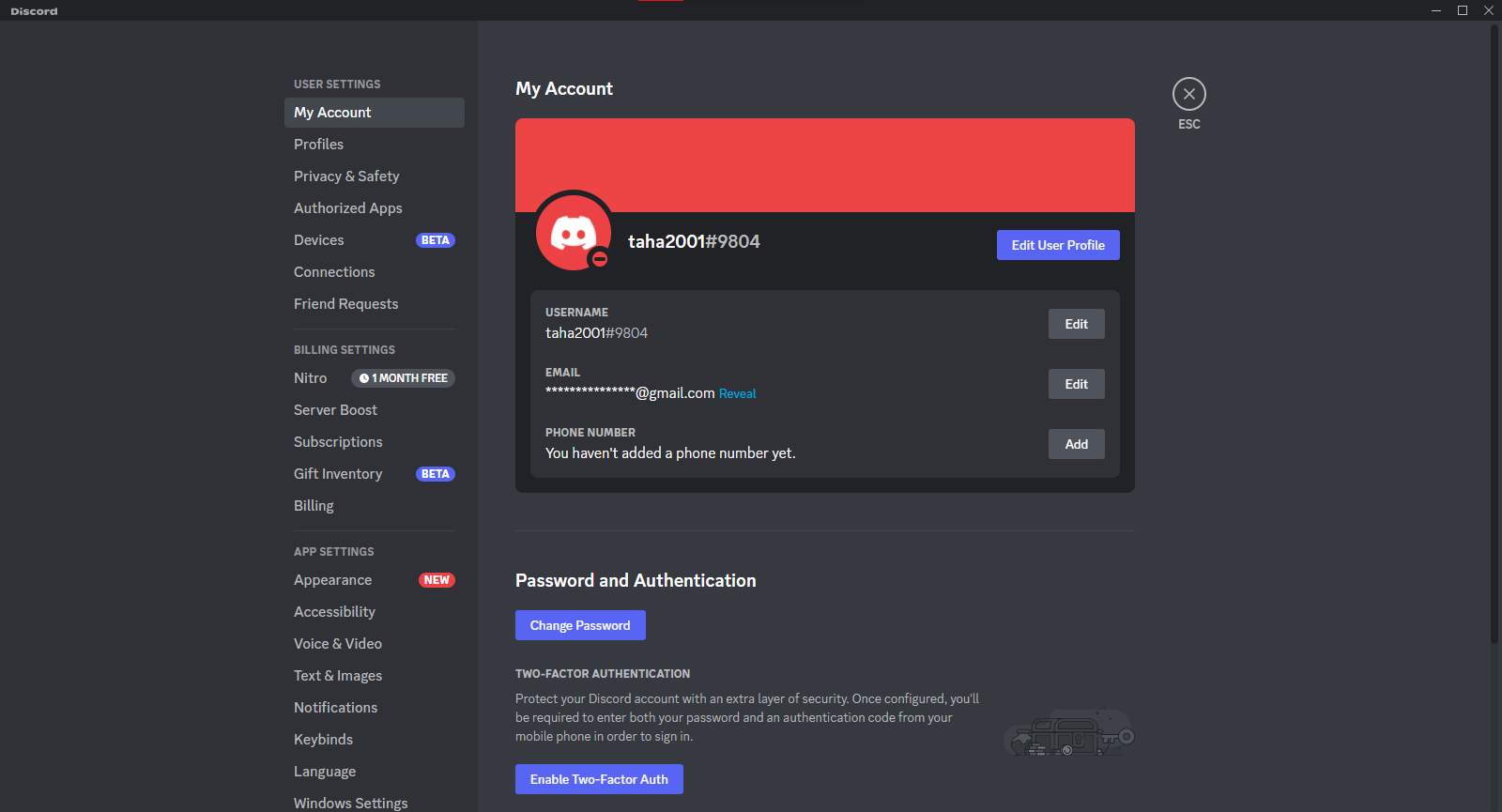This screenshot has width=1502, height=812.
Task: Open Appearance settings
Action: pos(375,580)
